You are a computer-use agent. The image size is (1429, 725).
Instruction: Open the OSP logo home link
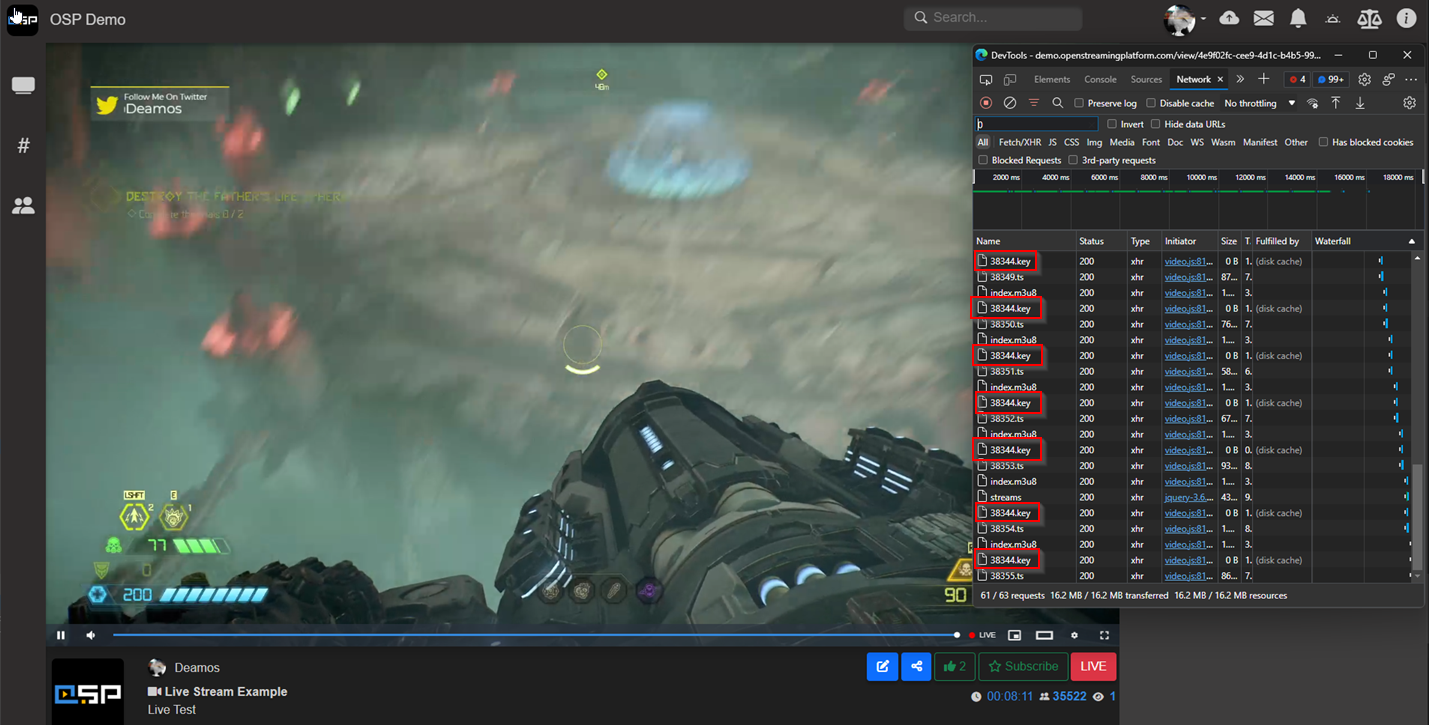(23, 20)
